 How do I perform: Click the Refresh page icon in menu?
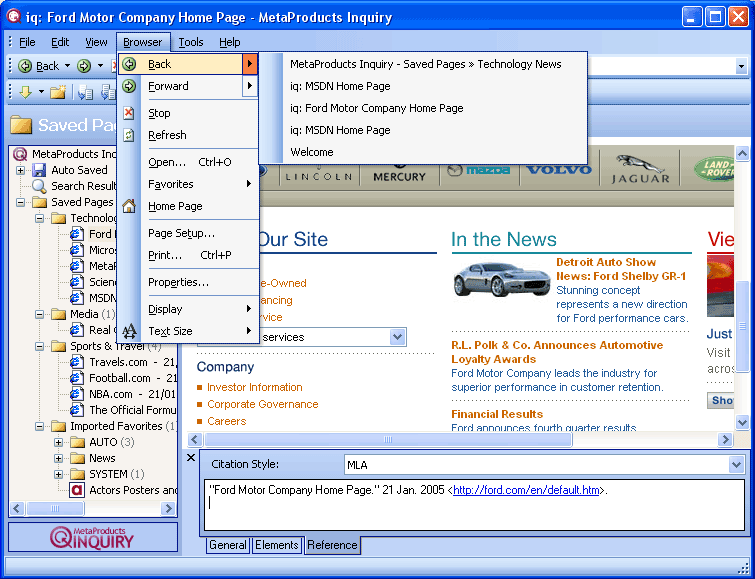pyautogui.click(x=129, y=135)
